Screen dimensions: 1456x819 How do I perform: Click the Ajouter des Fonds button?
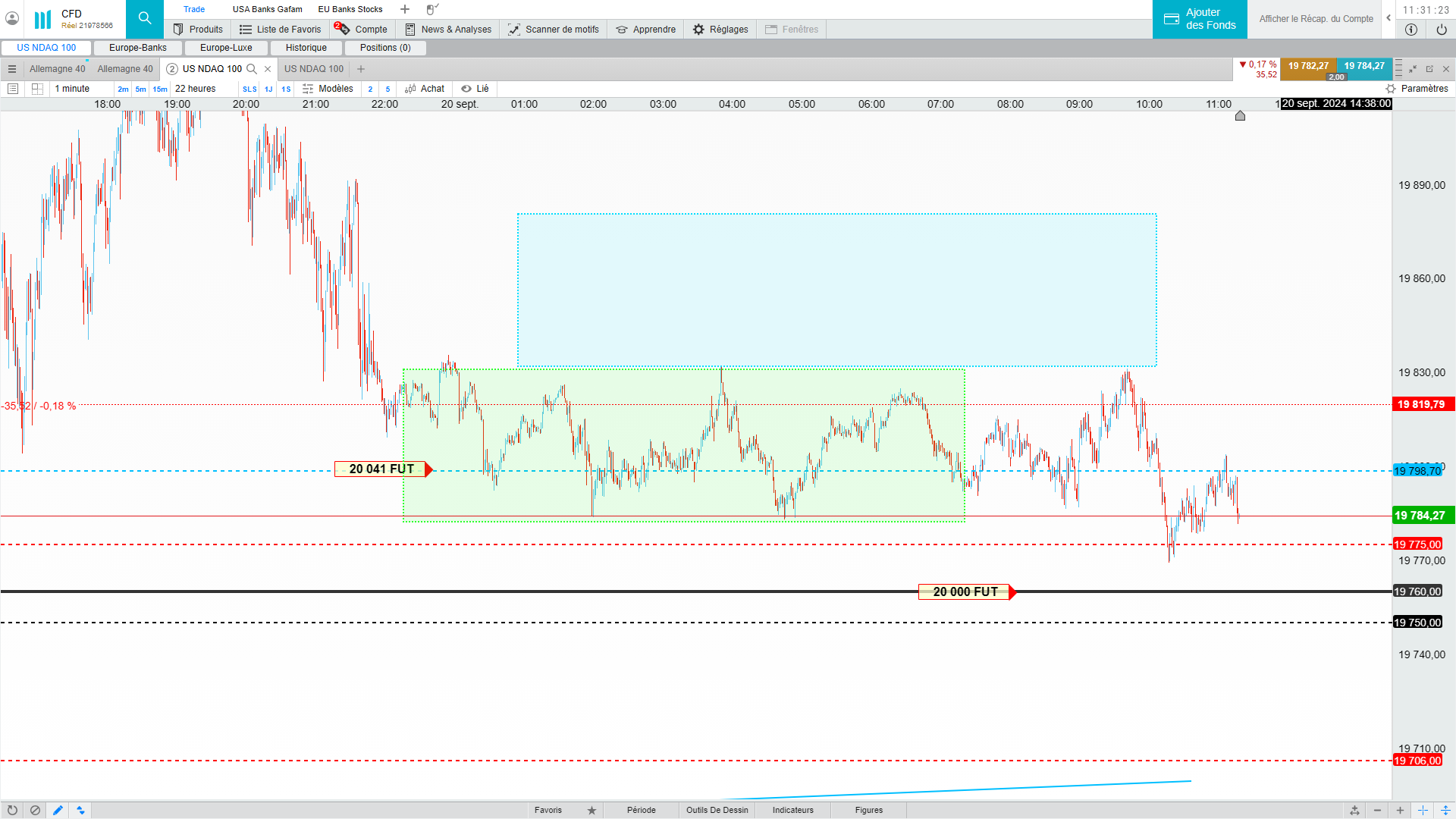click(x=1200, y=19)
